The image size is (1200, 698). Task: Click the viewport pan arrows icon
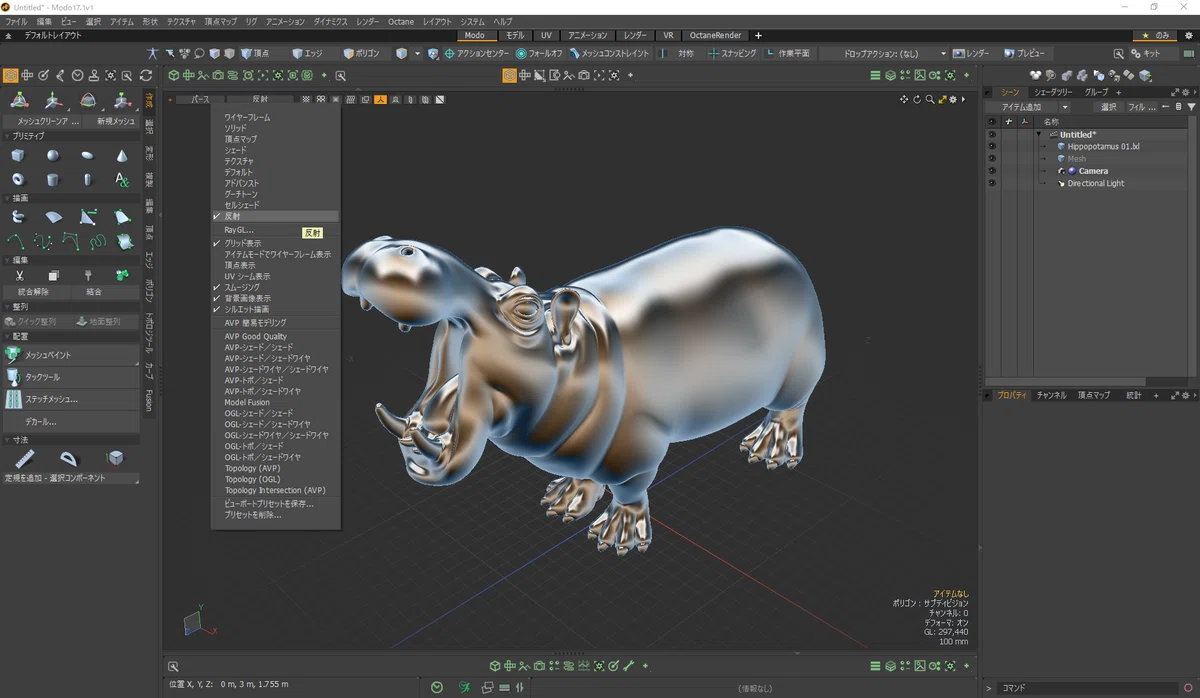(x=904, y=99)
